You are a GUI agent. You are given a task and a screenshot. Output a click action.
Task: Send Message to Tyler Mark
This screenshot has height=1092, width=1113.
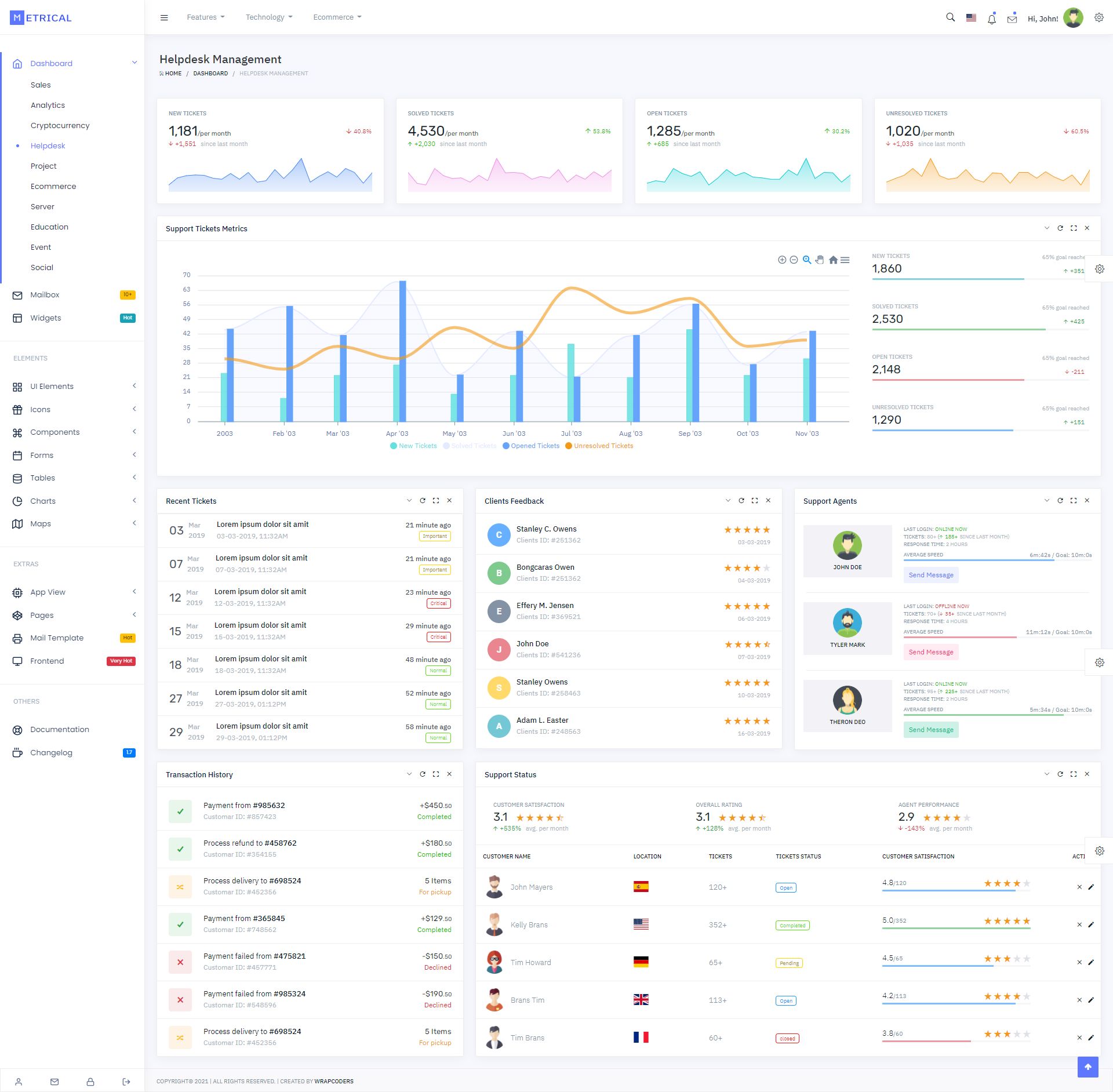(x=930, y=652)
